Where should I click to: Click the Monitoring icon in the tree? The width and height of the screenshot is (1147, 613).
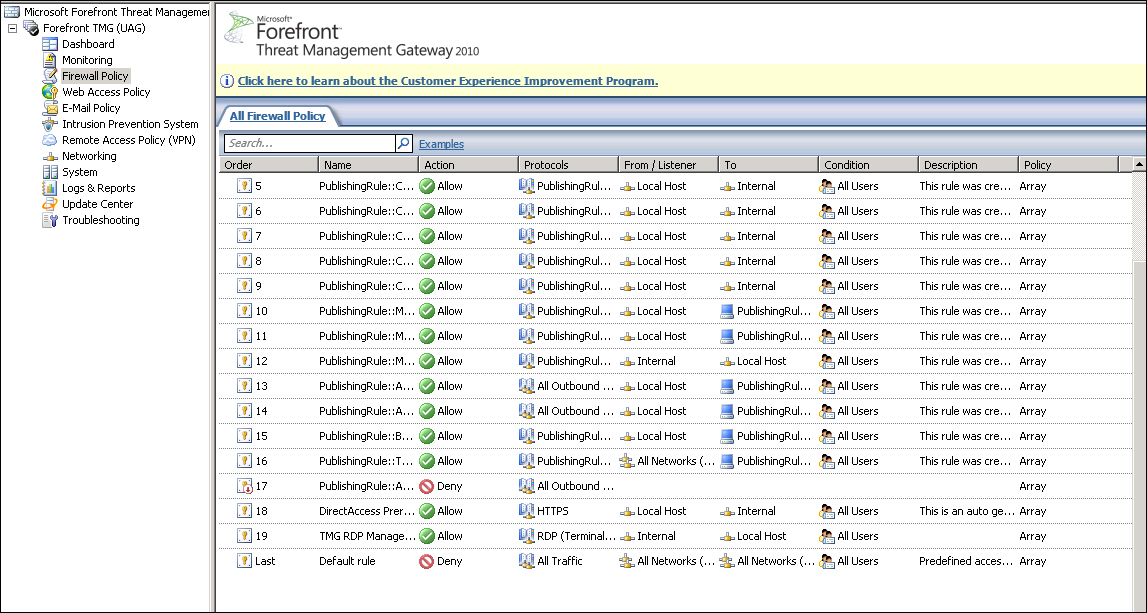click(x=50, y=60)
